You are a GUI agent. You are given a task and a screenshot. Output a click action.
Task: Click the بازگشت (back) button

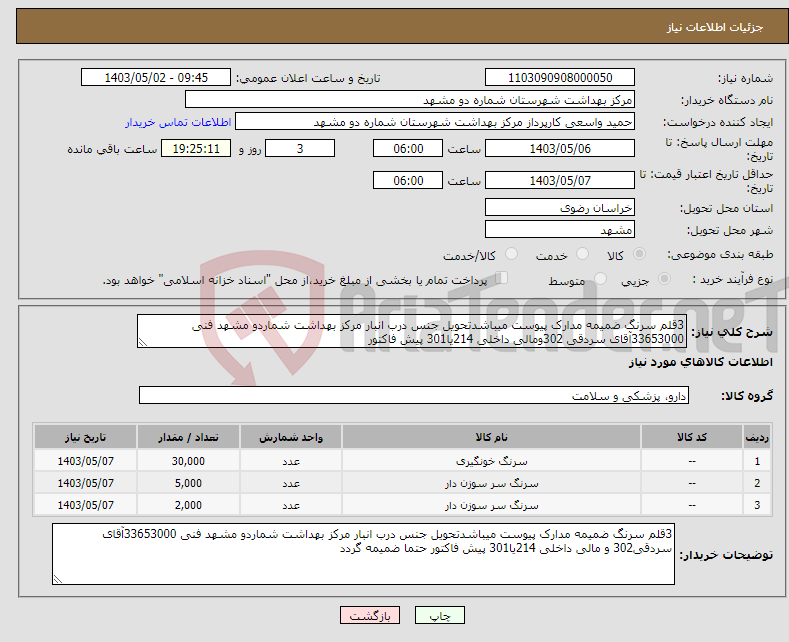370,615
